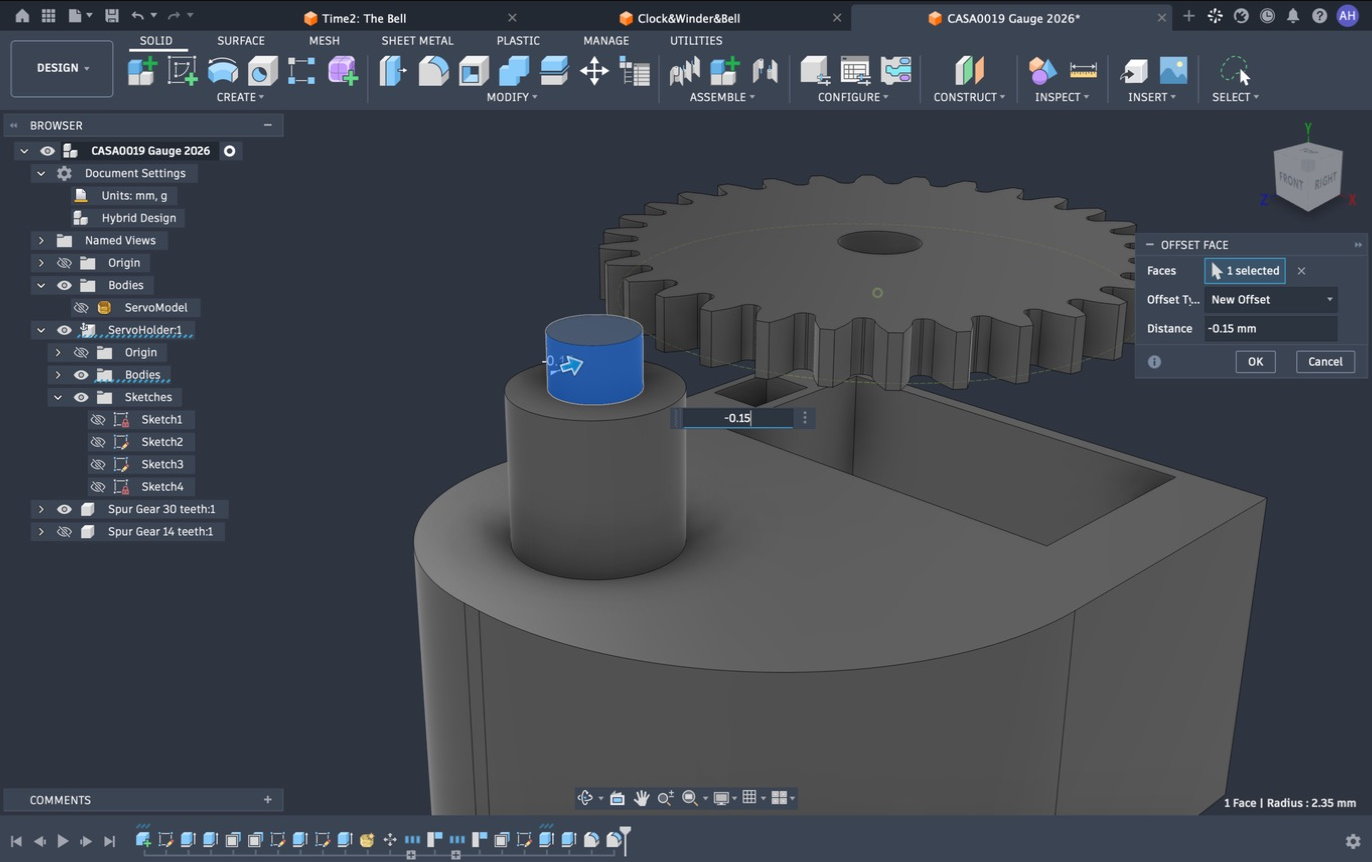This screenshot has height=862, width=1372.
Task: Activate the Pan hand tool
Action: pos(641,798)
